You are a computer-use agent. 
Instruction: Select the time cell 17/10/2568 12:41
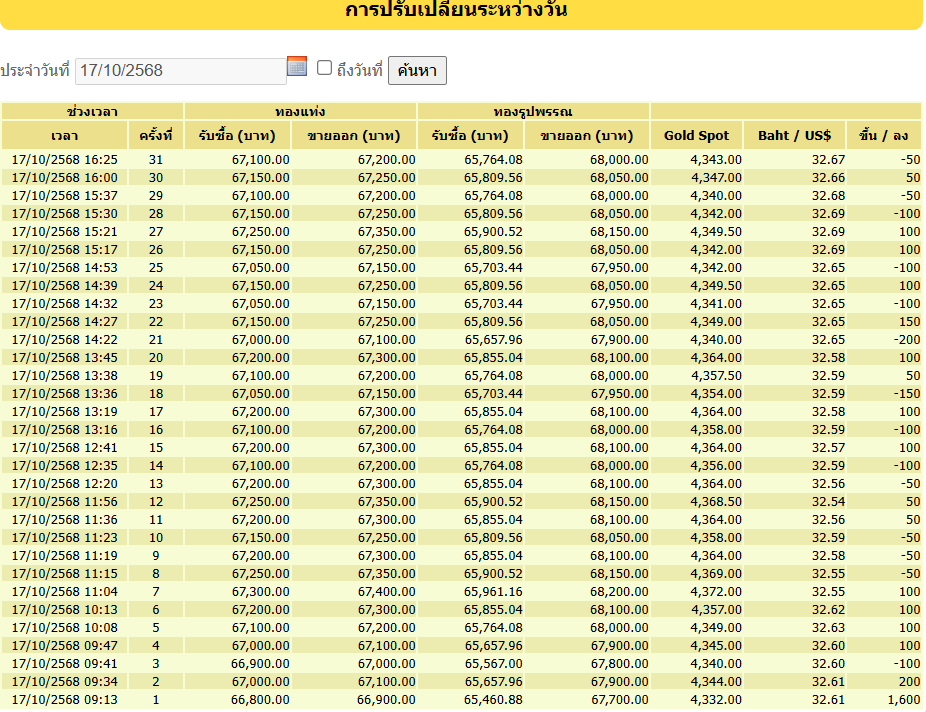tap(64, 448)
